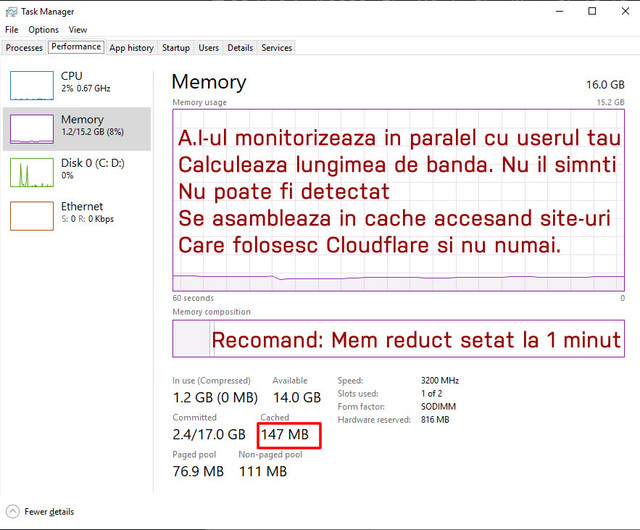The height and width of the screenshot is (530, 640).
Task: Click the Memory composition bar
Action: (398, 338)
